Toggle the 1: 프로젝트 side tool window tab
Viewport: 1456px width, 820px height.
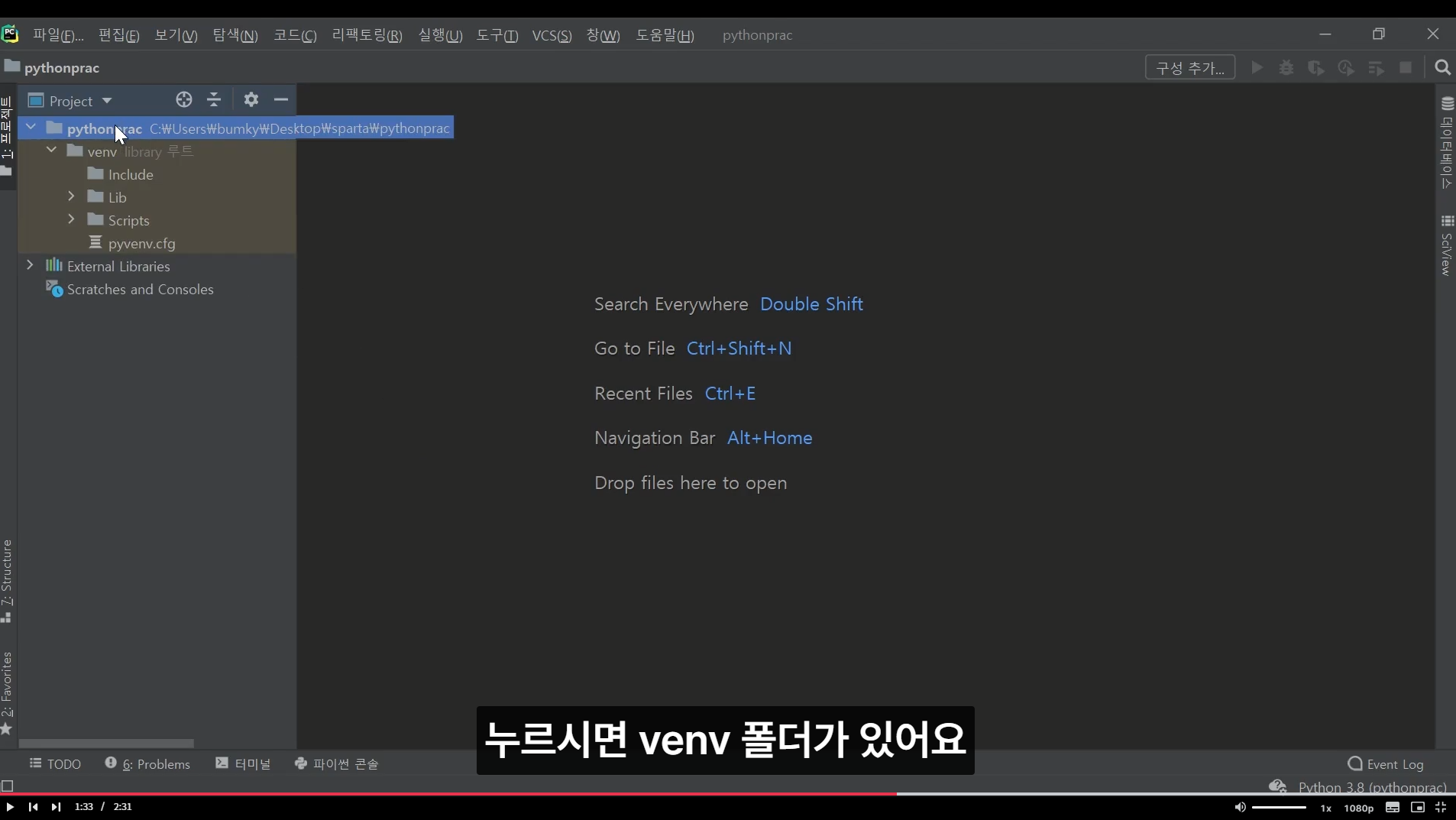click(7, 136)
